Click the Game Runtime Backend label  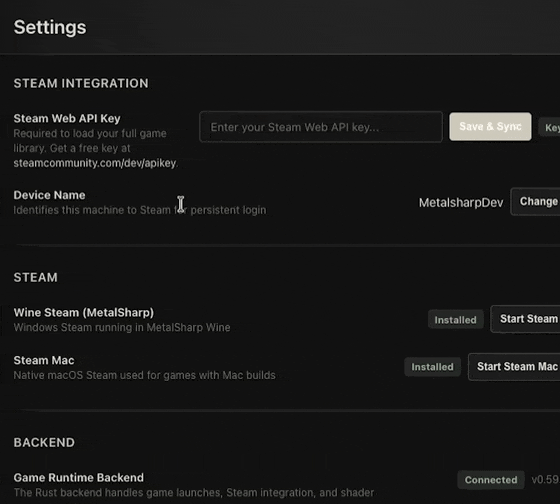click(x=79, y=478)
